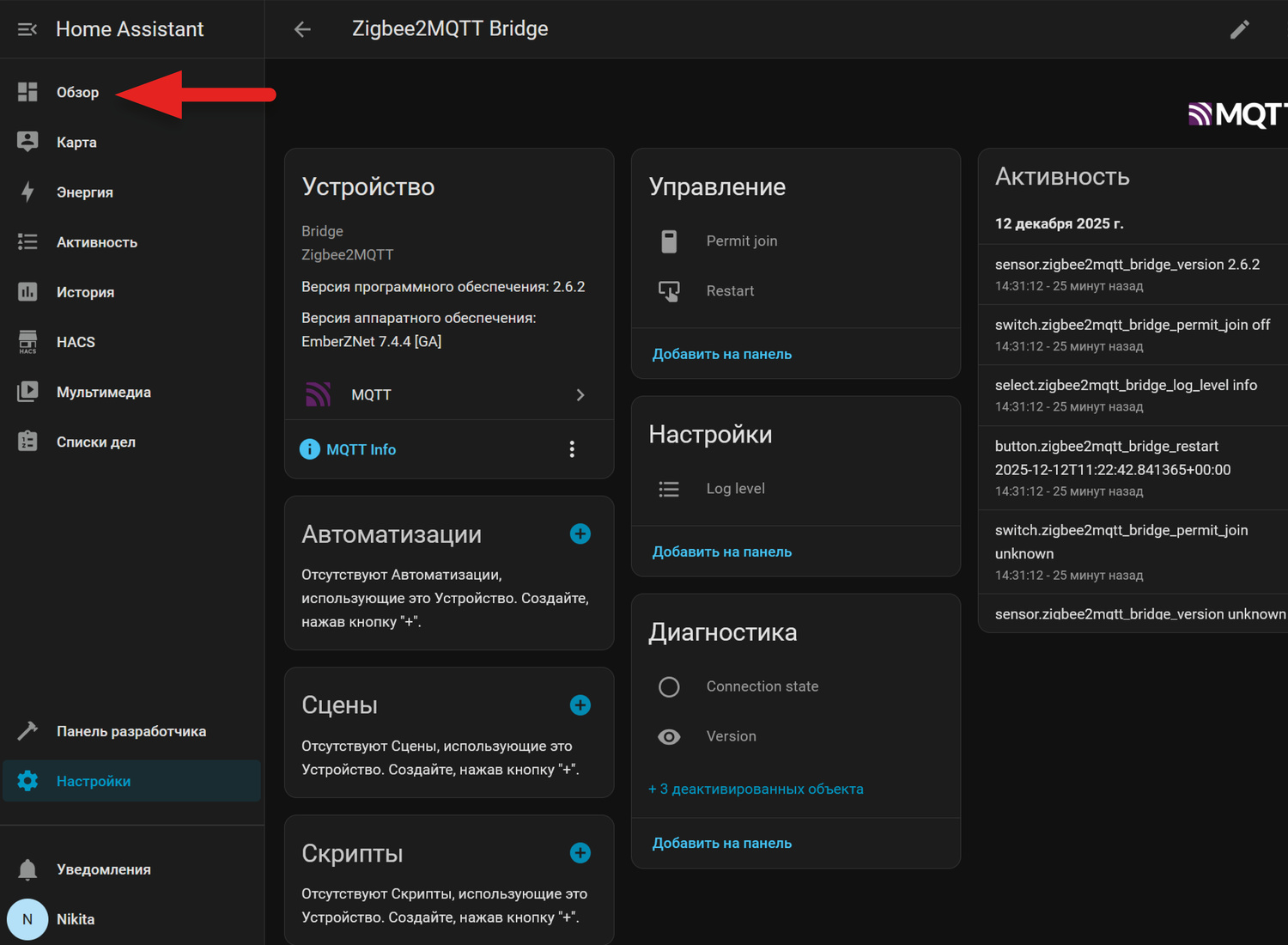Screen dimensions: 1288x945
Task: Open the Уведомления menu item
Action: (132, 869)
